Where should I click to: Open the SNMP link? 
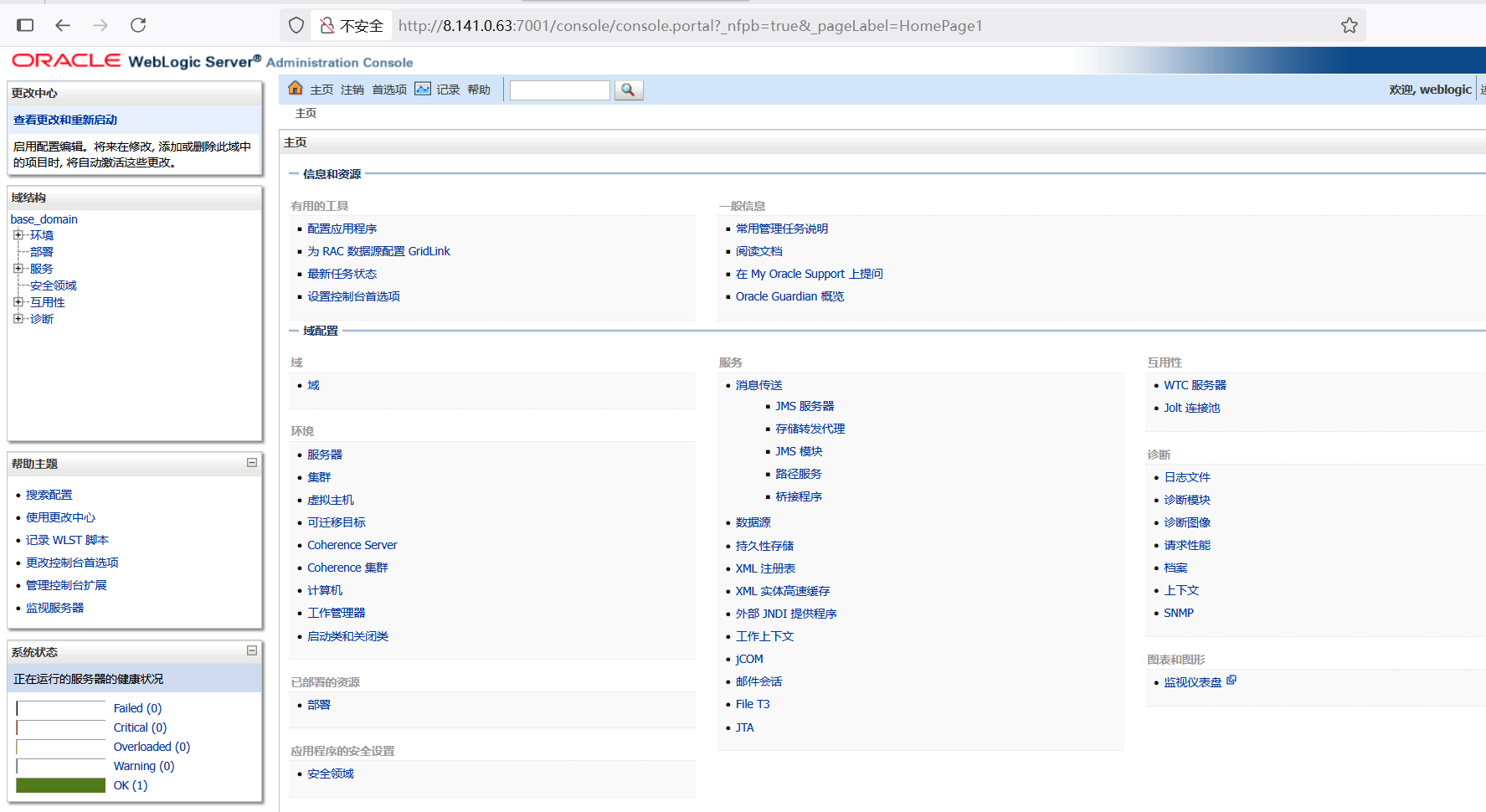point(1179,613)
